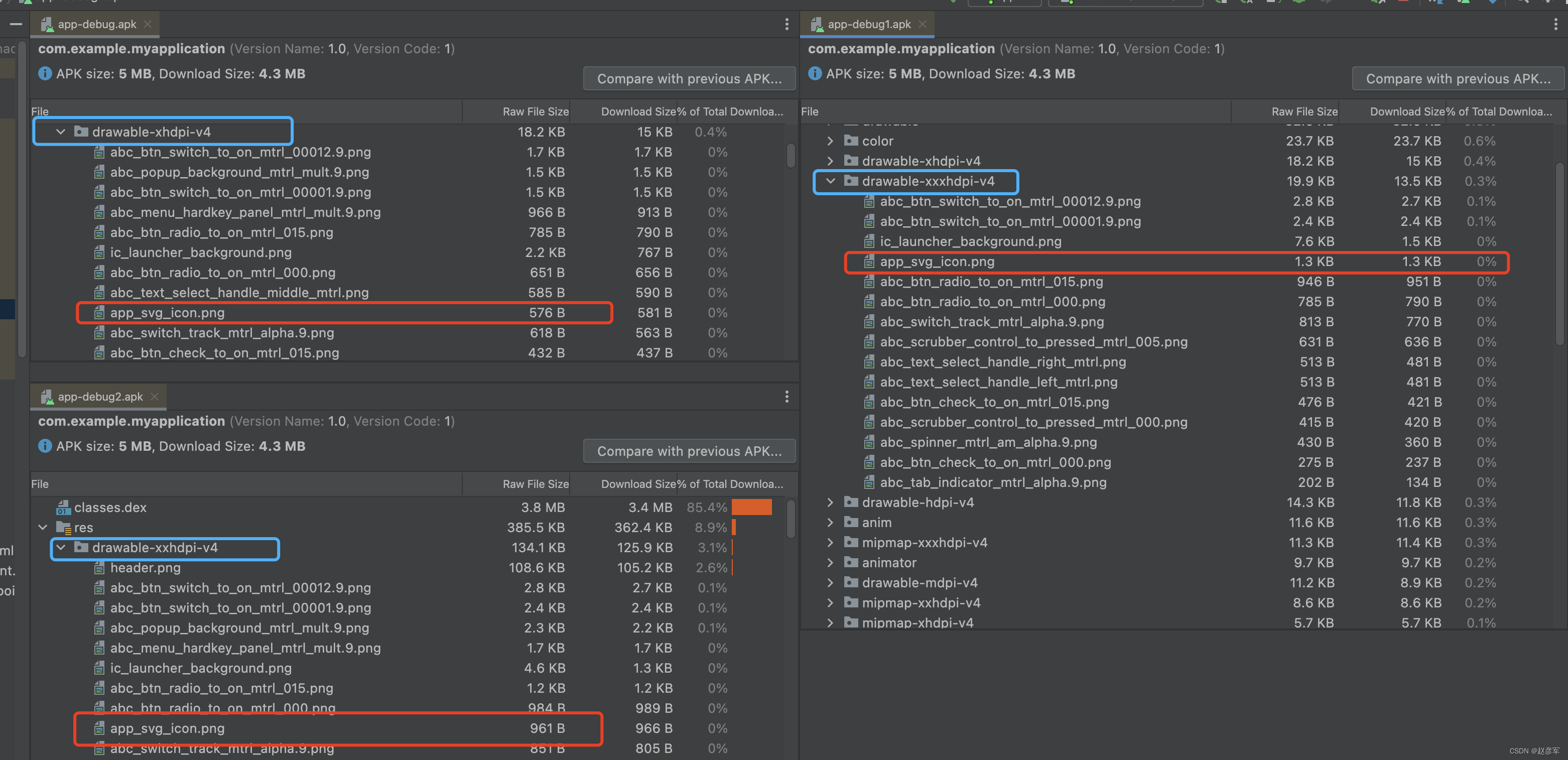The image size is (1568, 760).
Task: Close the app-debug.apk tab
Action: (147, 25)
